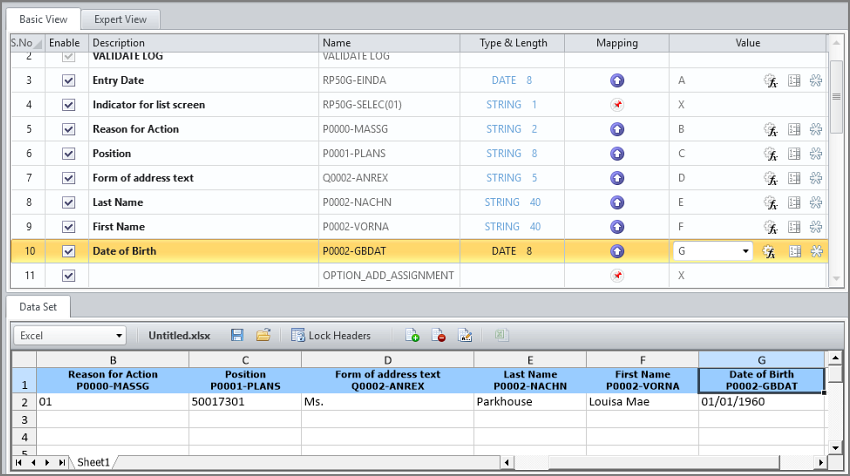Viewport: 850px width, 476px height.
Task: Click the spreadsheet scroll right arrow
Action: (x=821, y=462)
